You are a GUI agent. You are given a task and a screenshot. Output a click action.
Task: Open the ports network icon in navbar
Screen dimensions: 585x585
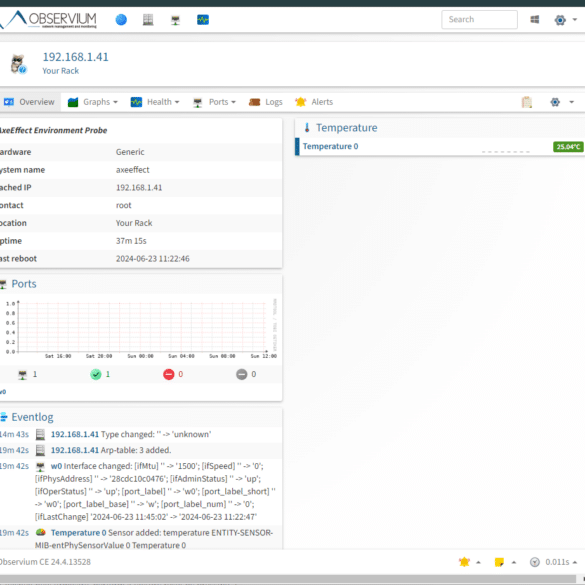[175, 20]
